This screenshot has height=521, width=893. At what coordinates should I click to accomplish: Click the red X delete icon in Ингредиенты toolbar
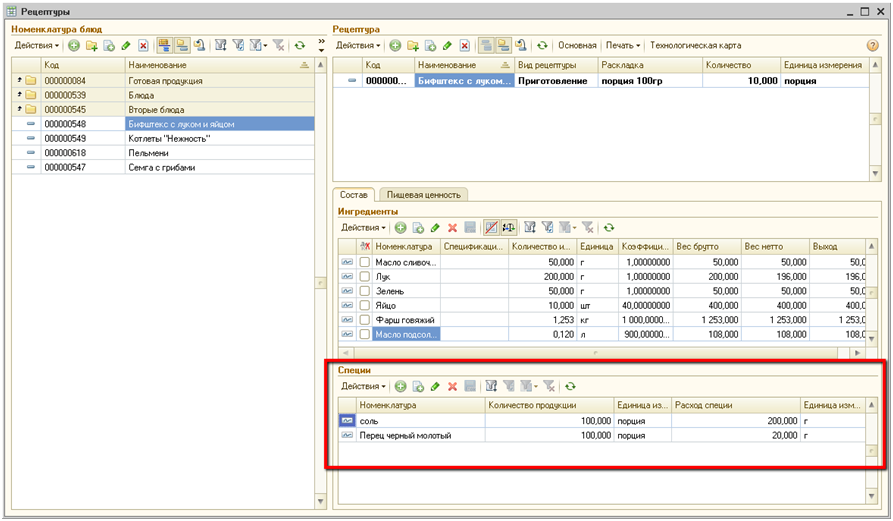(452, 228)
